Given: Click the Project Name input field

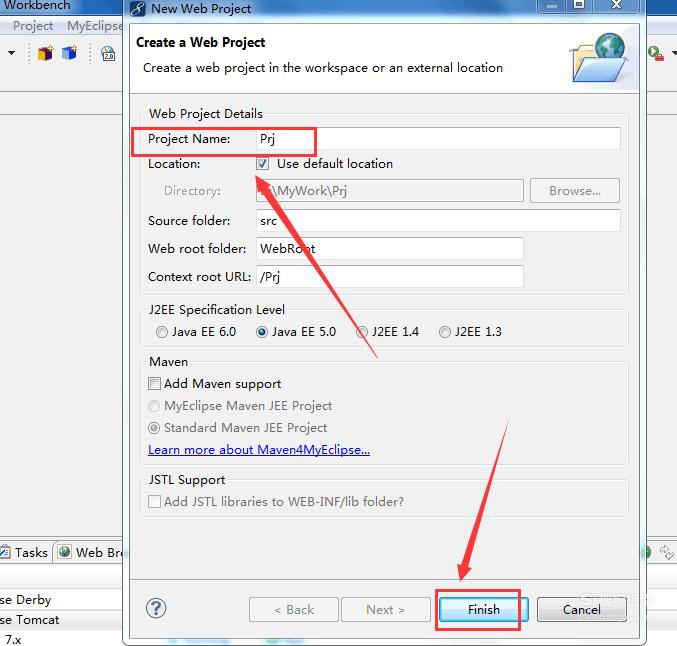Looking at the screenshot, I should pyautogui.click(x=438, y=139).
